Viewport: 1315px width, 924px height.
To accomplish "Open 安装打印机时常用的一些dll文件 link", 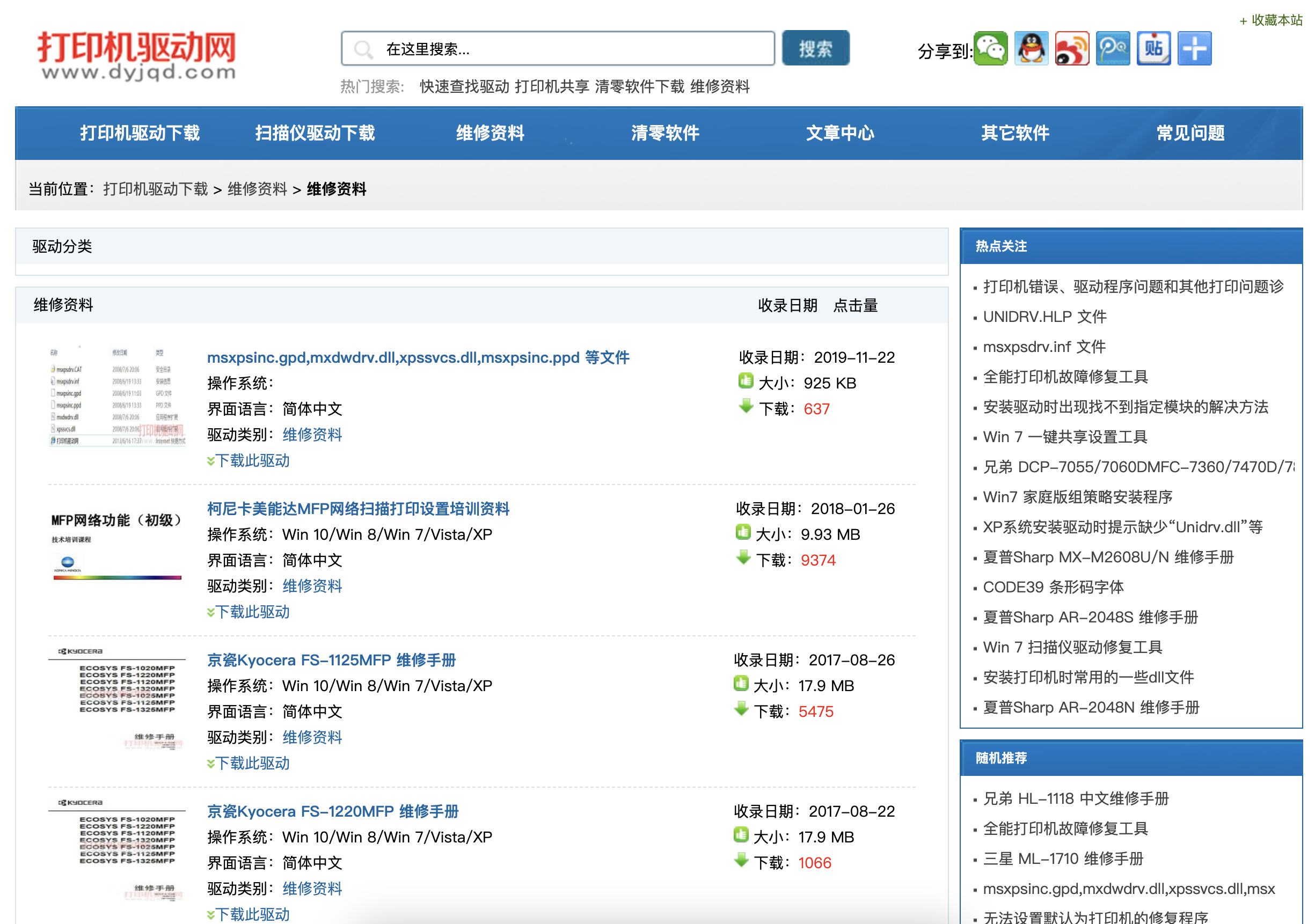I will 1088,677.
